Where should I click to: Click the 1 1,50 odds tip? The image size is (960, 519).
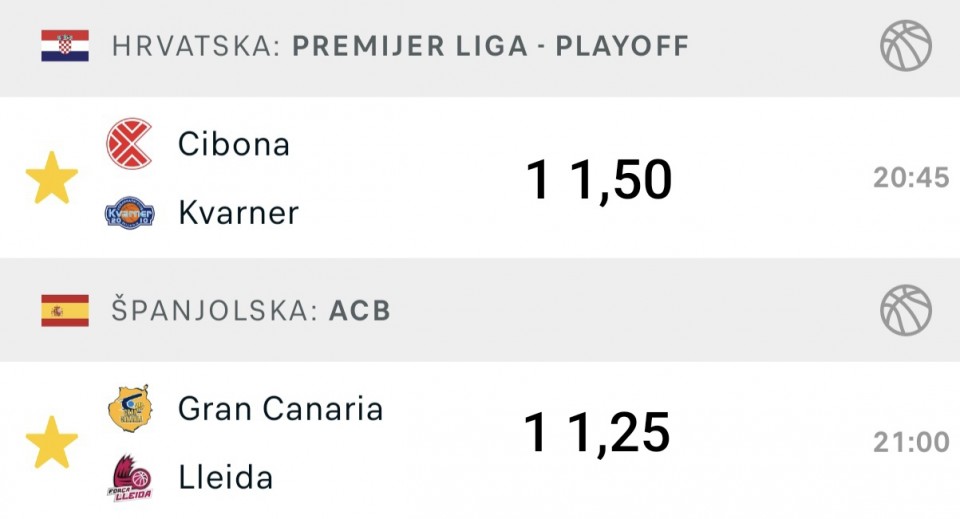click(599, 180)
